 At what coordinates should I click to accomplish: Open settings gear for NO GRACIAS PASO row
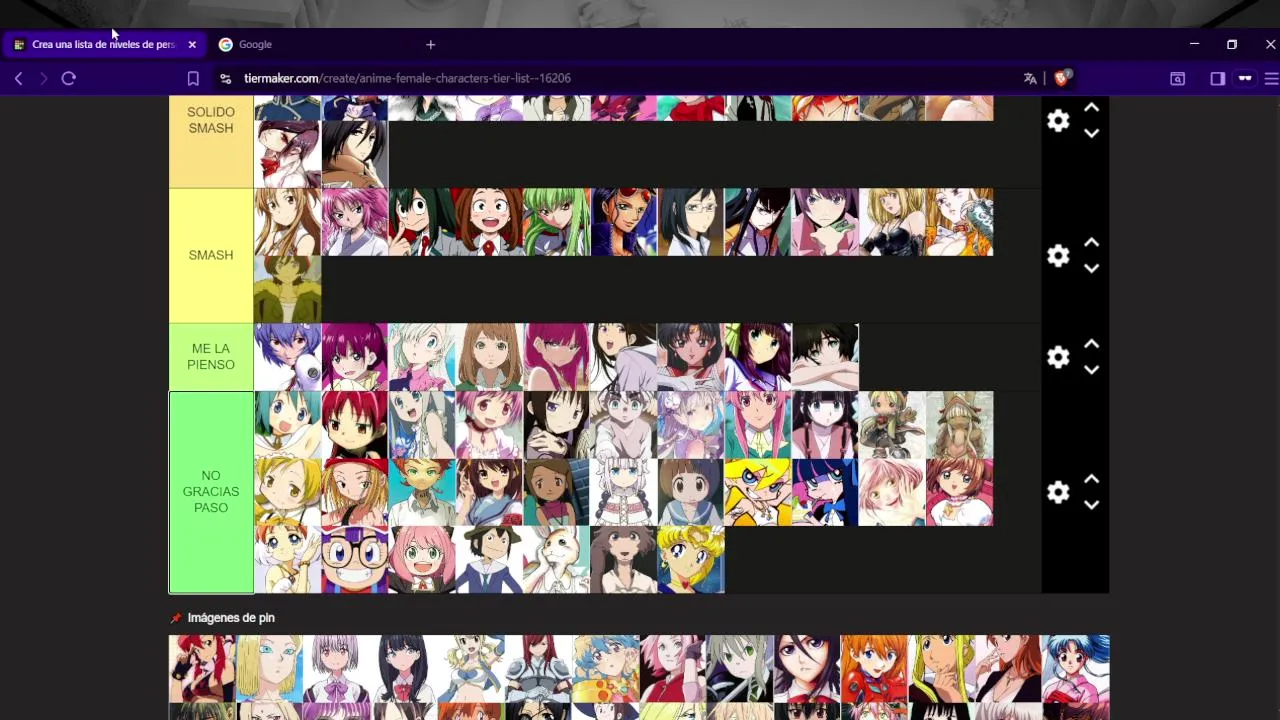coord(1058,492)
